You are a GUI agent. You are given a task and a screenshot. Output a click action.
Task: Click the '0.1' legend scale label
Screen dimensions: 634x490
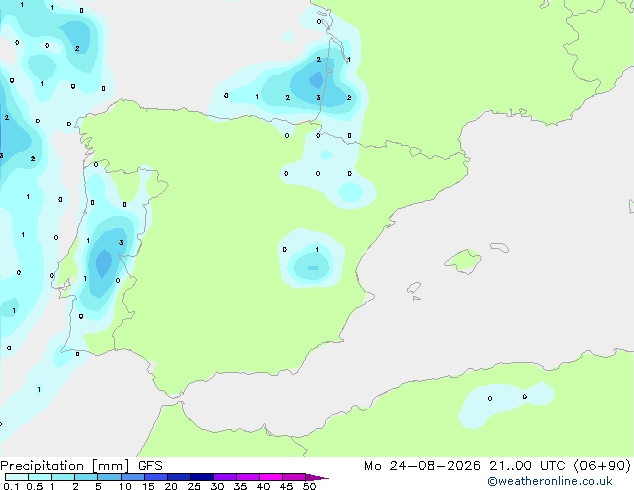click(x=11, y=486)
